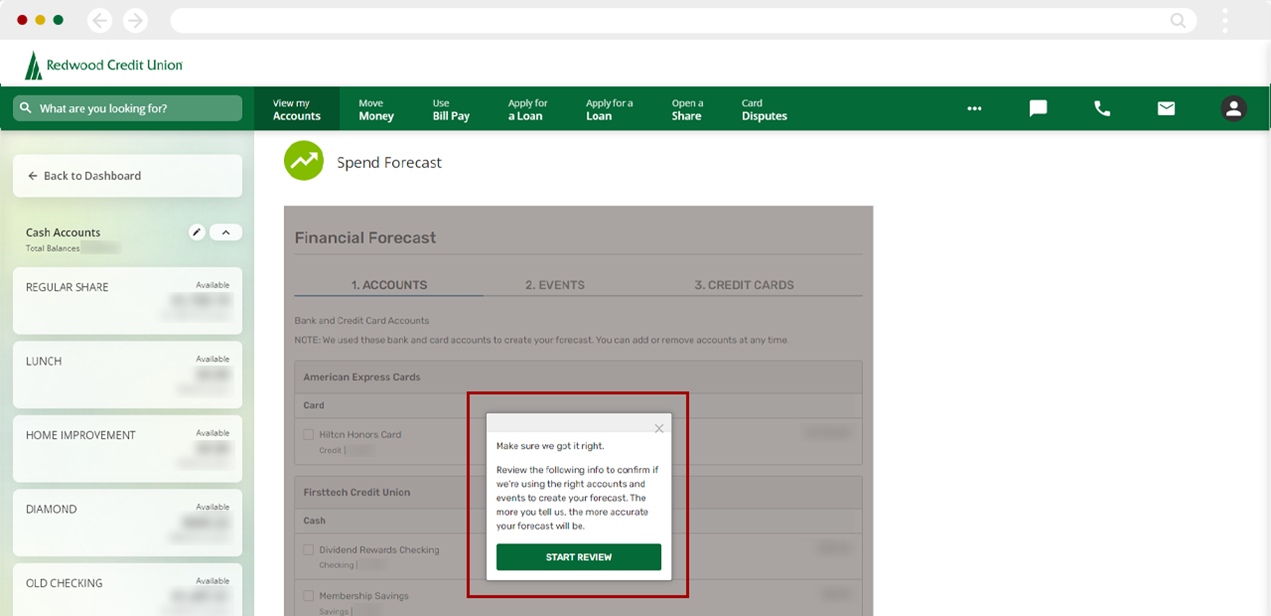Select the REGULAR SHARE account card
The width and height of the screenshot is (1271, 616).
point(127,300)
